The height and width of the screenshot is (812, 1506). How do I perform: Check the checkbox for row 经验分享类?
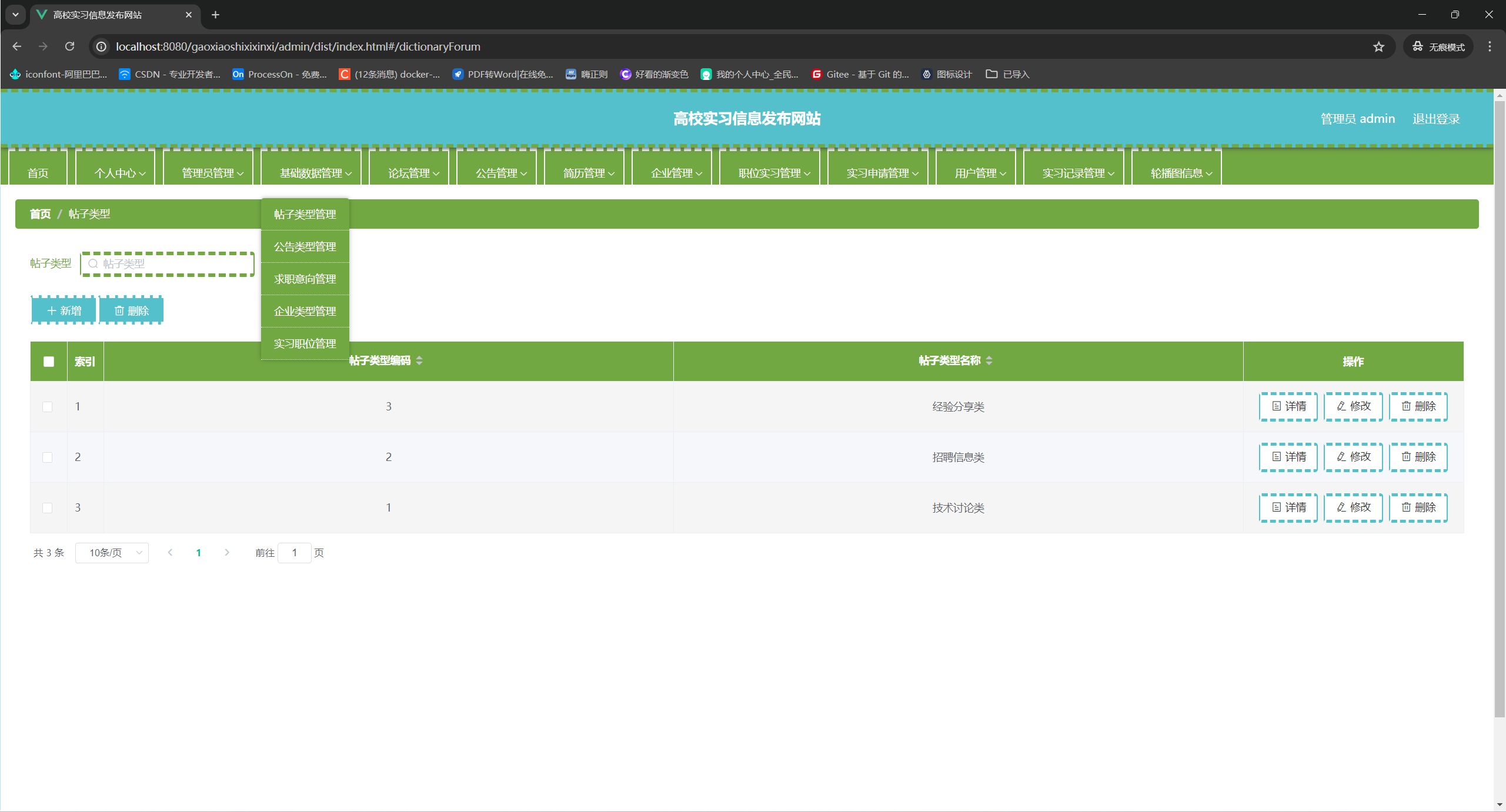(x=48, y=407)
